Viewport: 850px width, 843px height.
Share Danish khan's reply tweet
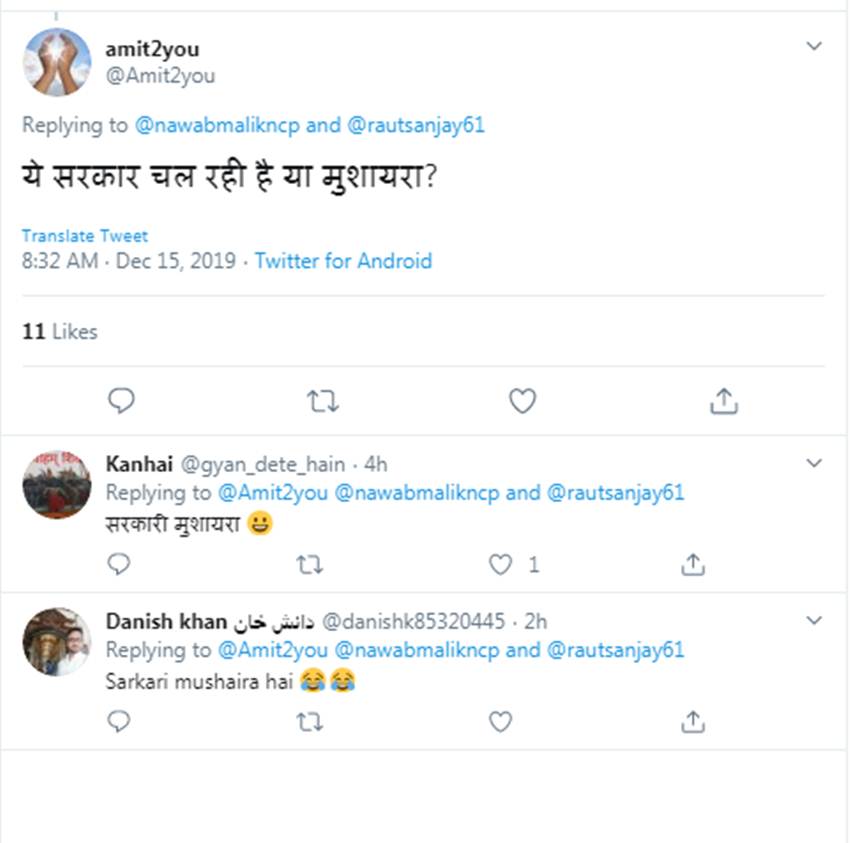692,721
